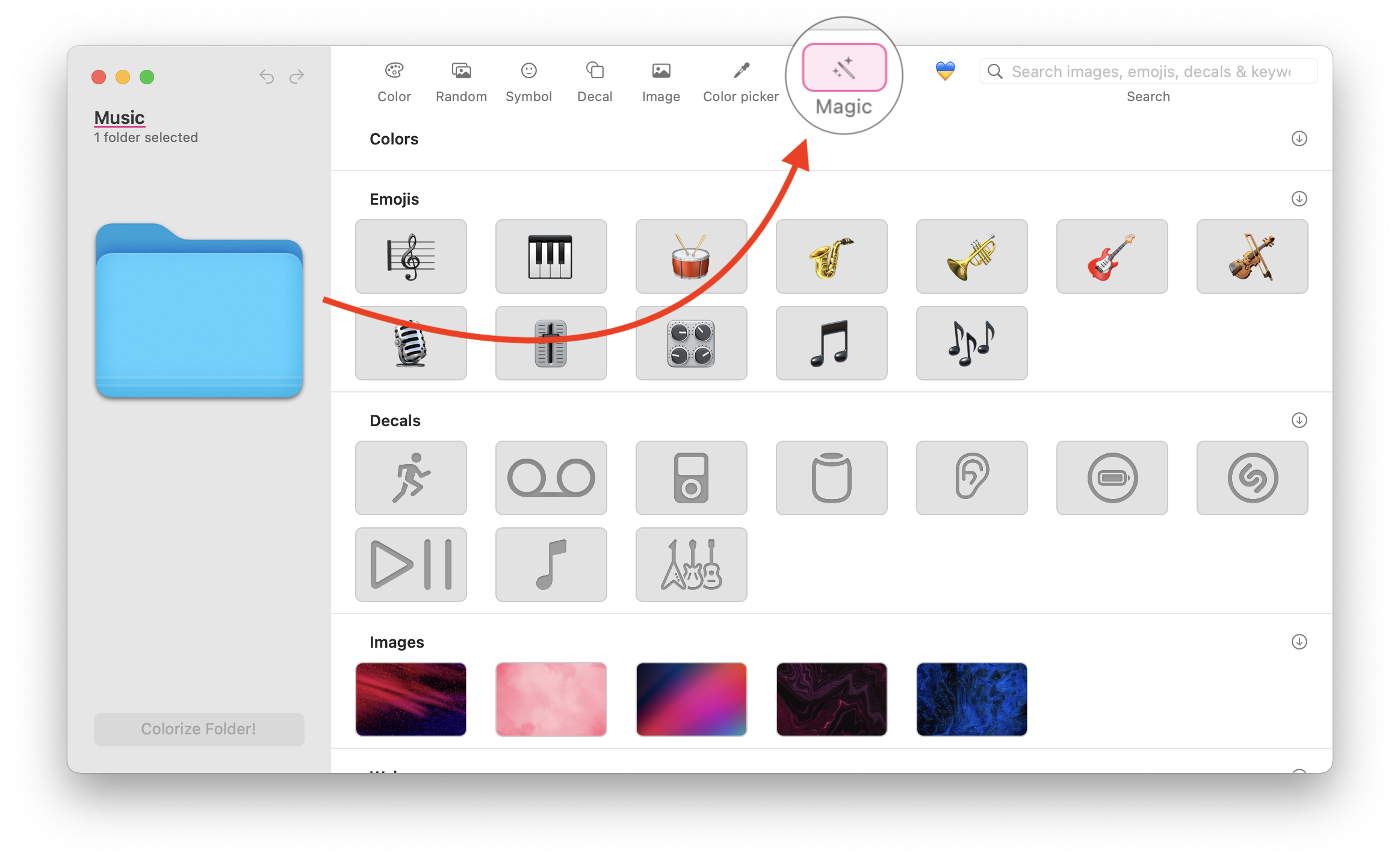Collapse the Decals section

(1299, 420)
